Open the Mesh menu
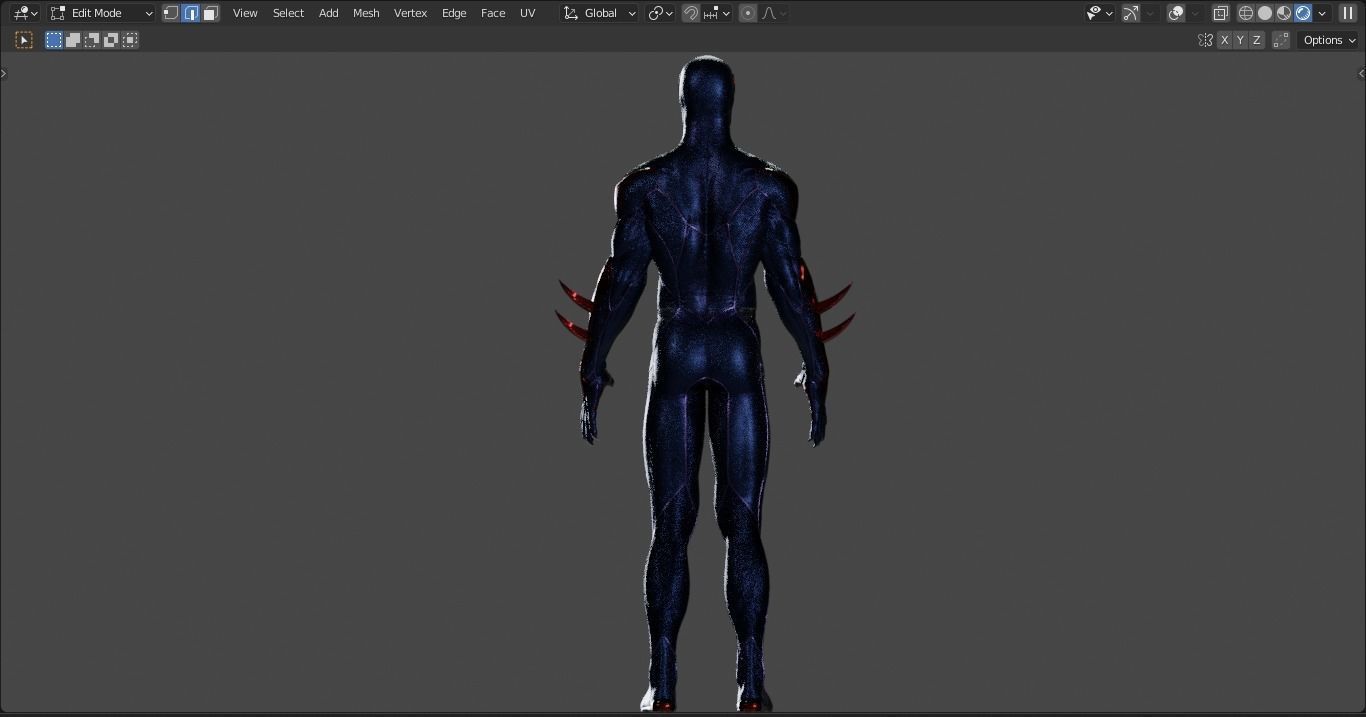Viewport: 1366px width, 717px height. 366,13
